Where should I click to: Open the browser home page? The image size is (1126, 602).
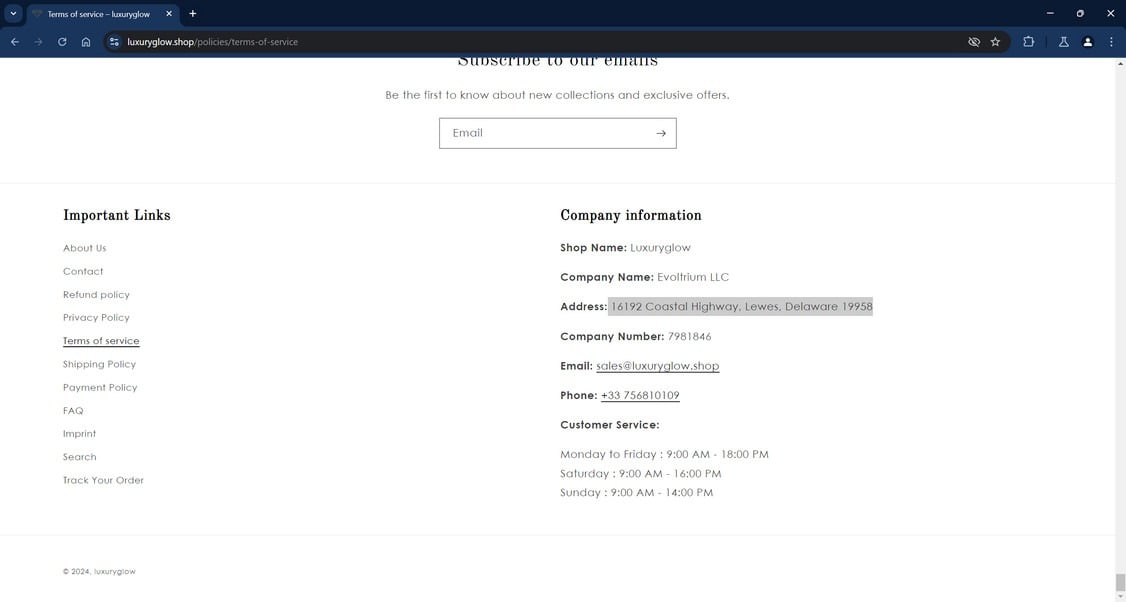86,42
